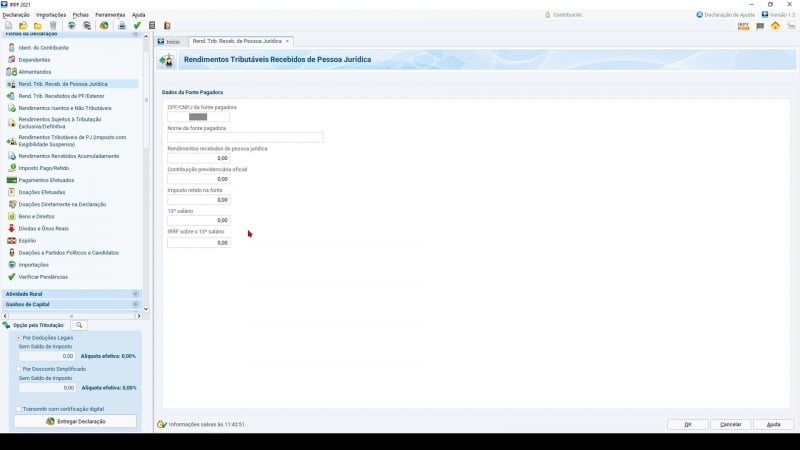This screenshot has height=450, width=800.
Task: Click the magnifier next to Opção pela Tributação
Action: click(x=79, y=325)
